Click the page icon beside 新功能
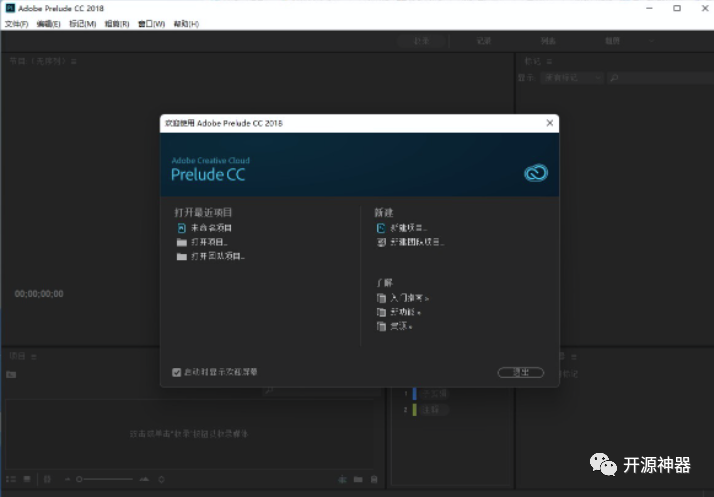The width and height of the screenshot is (714, 497). click(x=381, y=313)
